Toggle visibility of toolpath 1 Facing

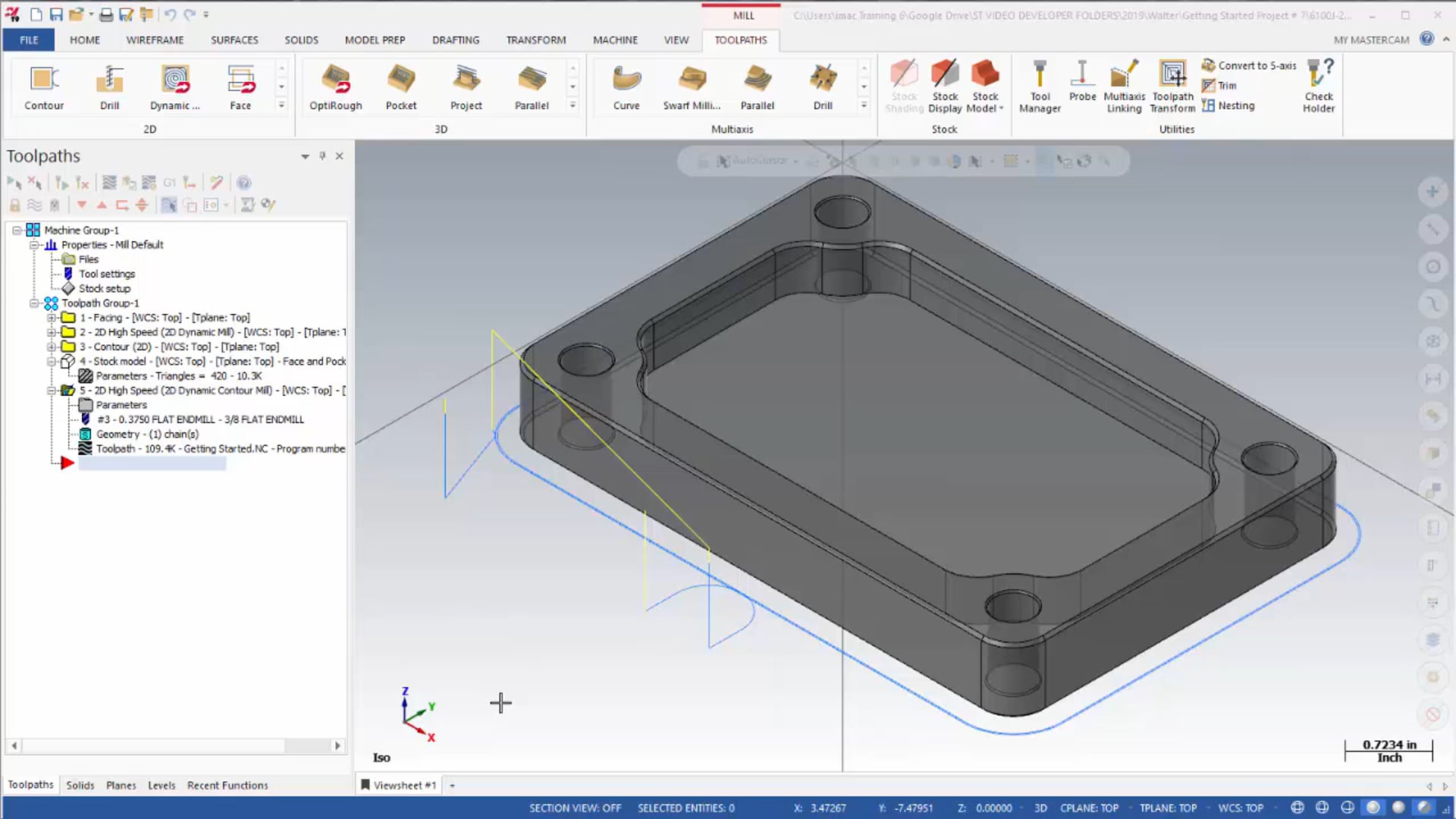click(x=69, y=317)
